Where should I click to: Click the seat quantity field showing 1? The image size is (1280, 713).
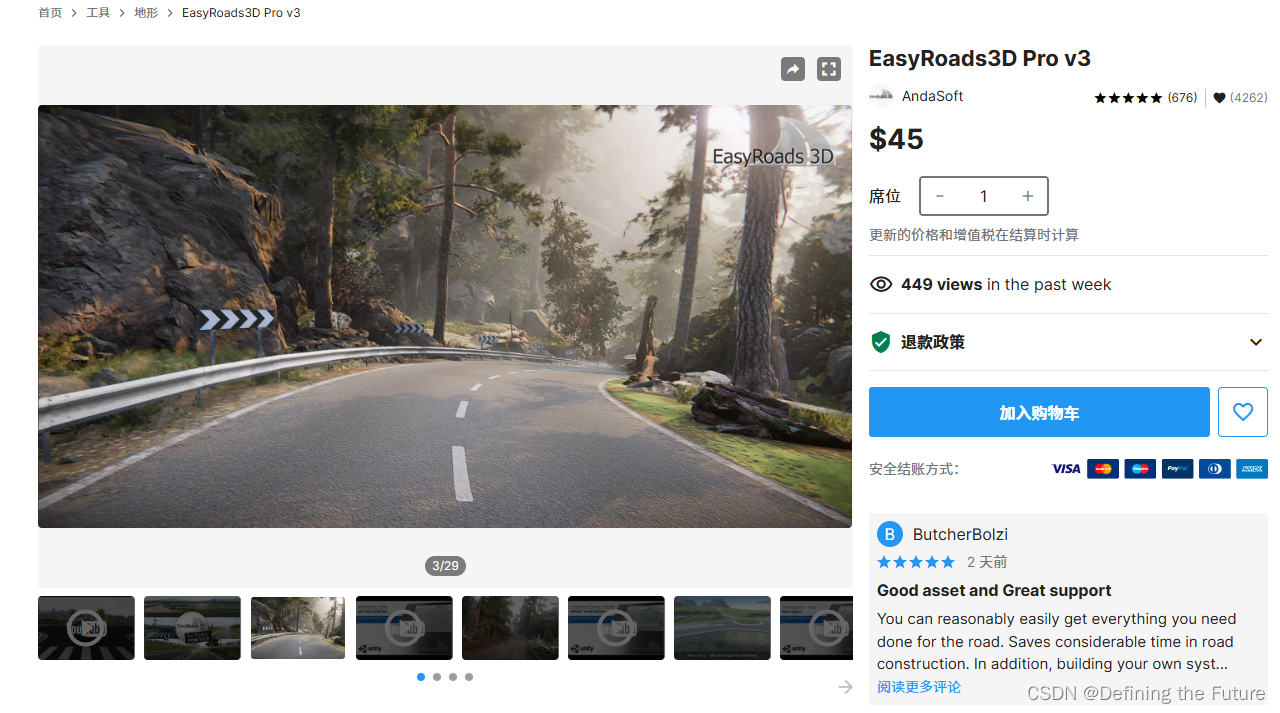coord(984,196)
